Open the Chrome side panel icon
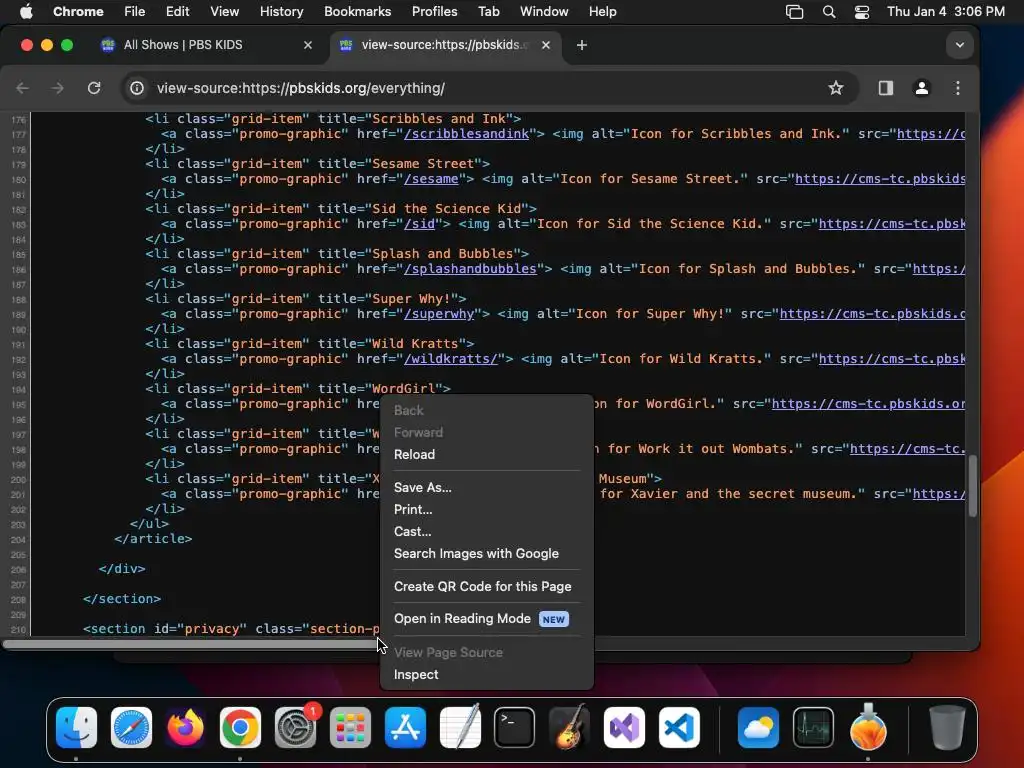Image resolution: width=1024 pixels, height=768 pixels. pos(885,88)
